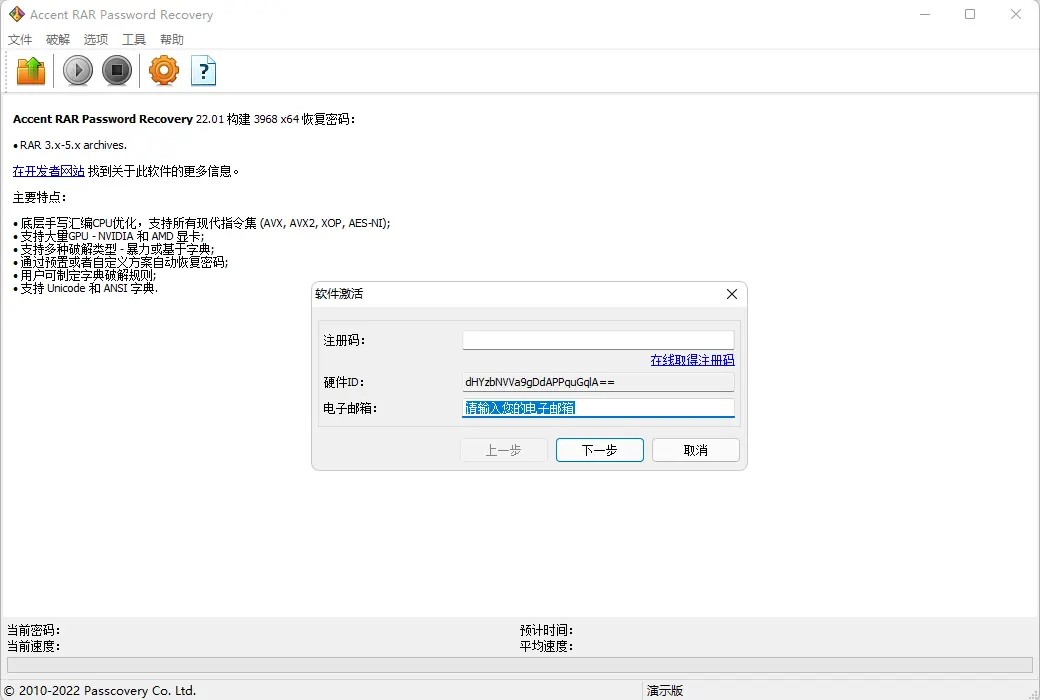The height and width of the screenshot is (700, 1040).
Task: Click the 当前密码 label
Action: click(33, 630)
